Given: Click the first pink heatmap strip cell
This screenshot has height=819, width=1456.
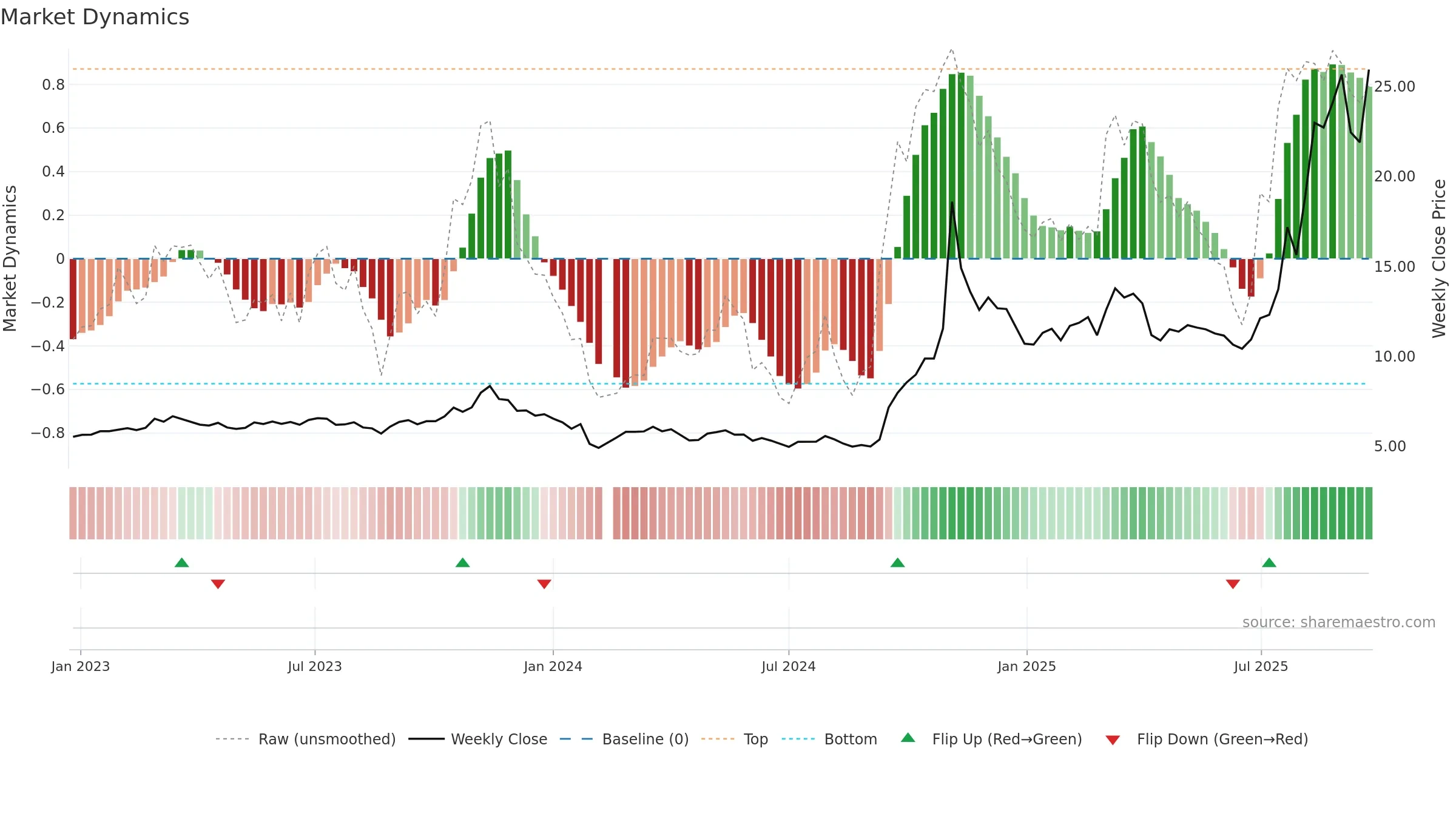Looking at the screenshot, I should pos(73,513).
